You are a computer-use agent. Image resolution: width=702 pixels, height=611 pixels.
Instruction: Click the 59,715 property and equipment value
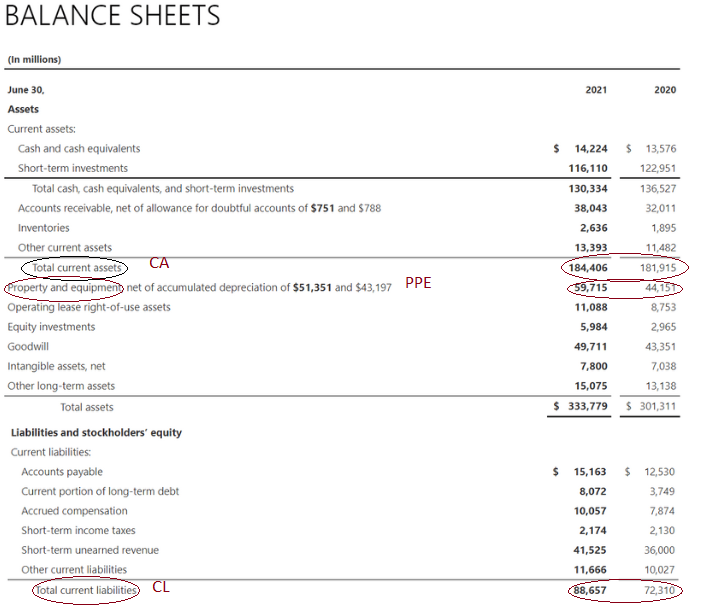pos(590,288)
